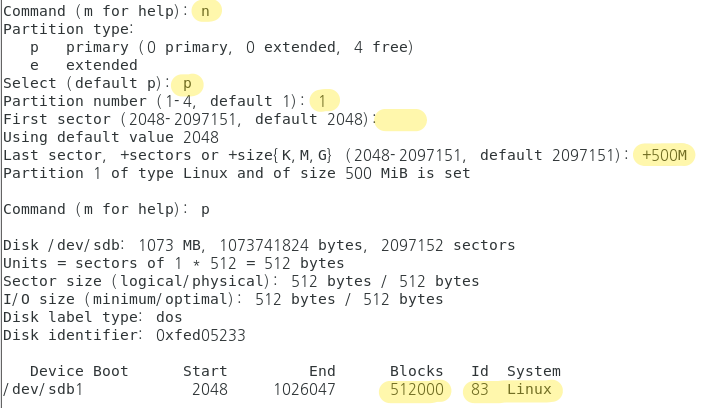Click the Blocks column header
Image resolution: width=712 pixels, height=408 pixels.
pyautogui.click(x=416, y=371)
